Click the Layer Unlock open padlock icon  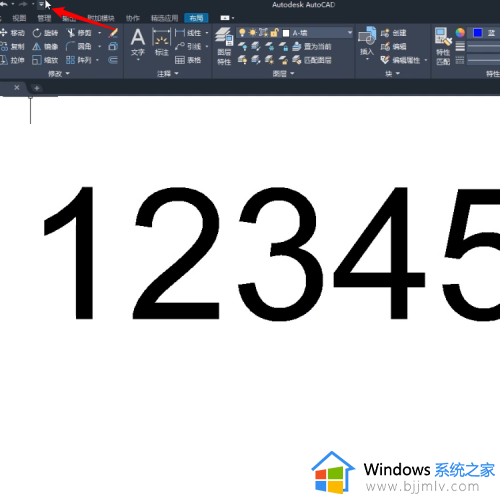[x=283, y=60]
